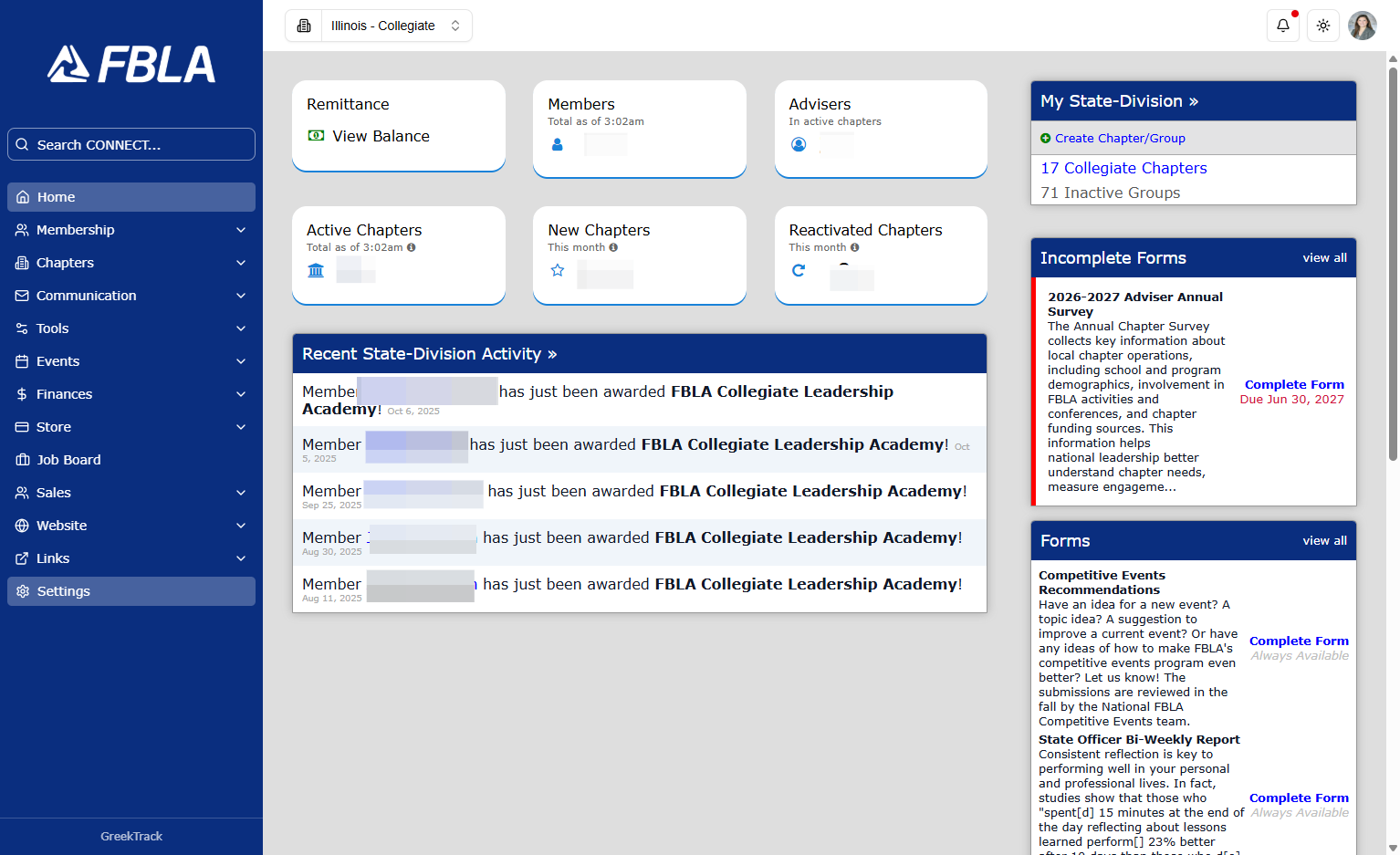Expand the Finances submenu
Image resolution: width=1400 pixels, height=855 pixels.
coord(131,394)
